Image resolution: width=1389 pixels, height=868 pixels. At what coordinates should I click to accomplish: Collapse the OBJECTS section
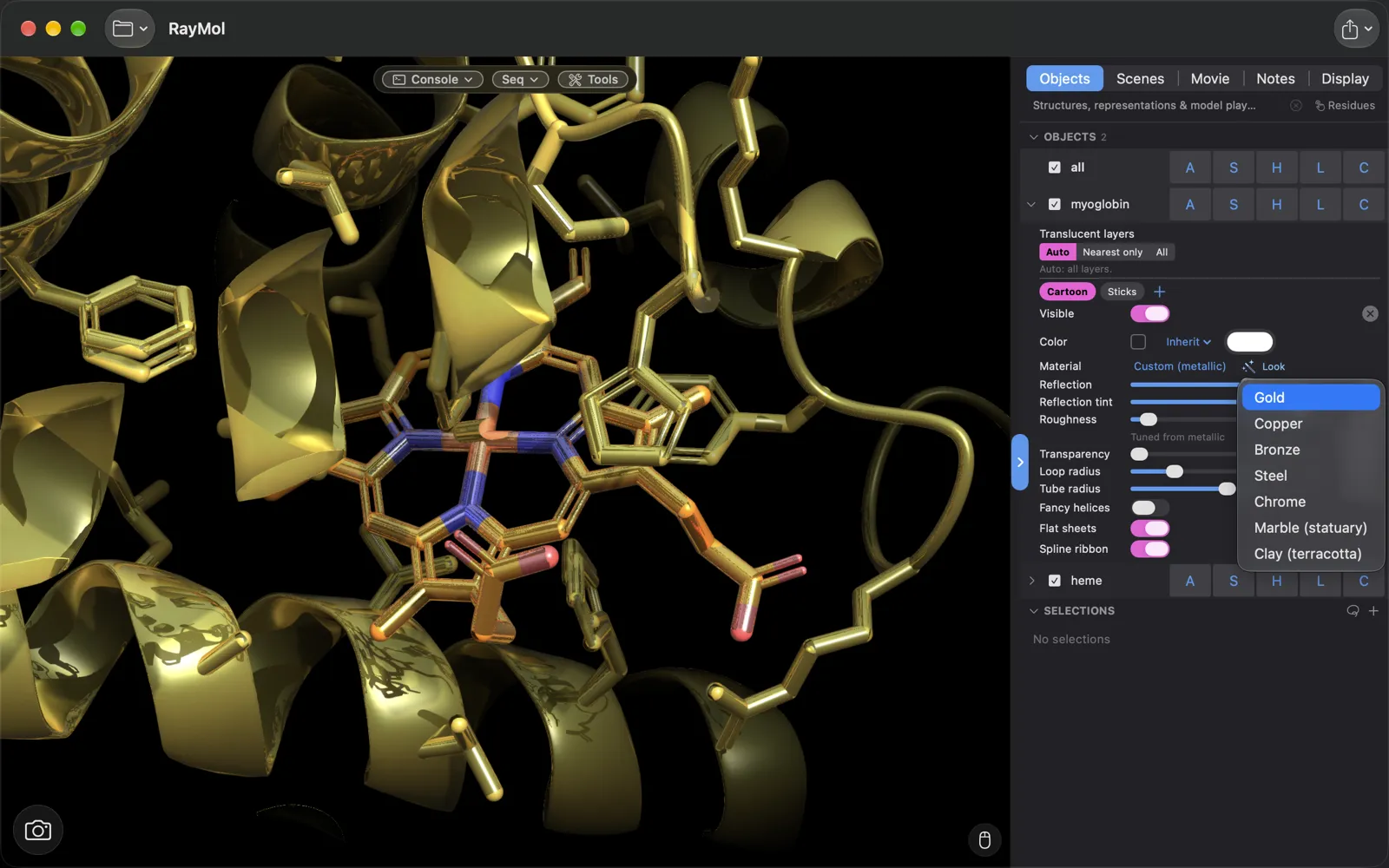1034,137
